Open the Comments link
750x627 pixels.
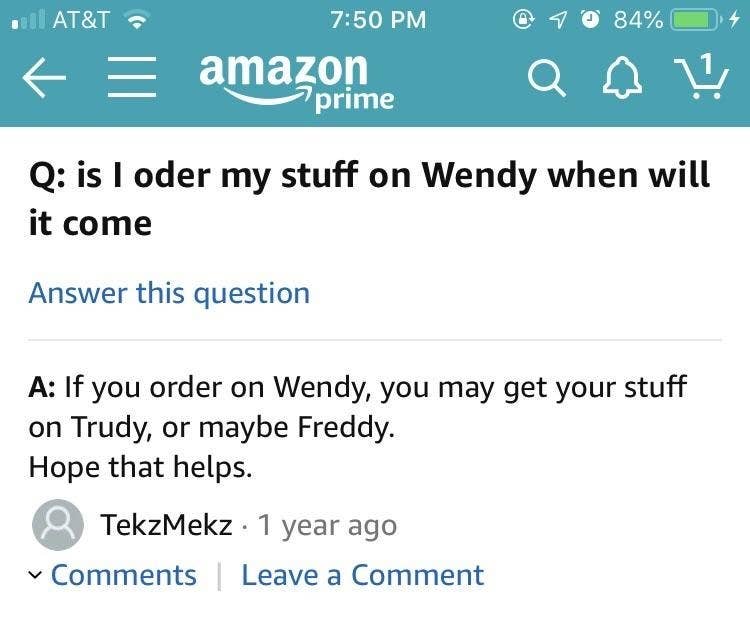click(124, 575)
